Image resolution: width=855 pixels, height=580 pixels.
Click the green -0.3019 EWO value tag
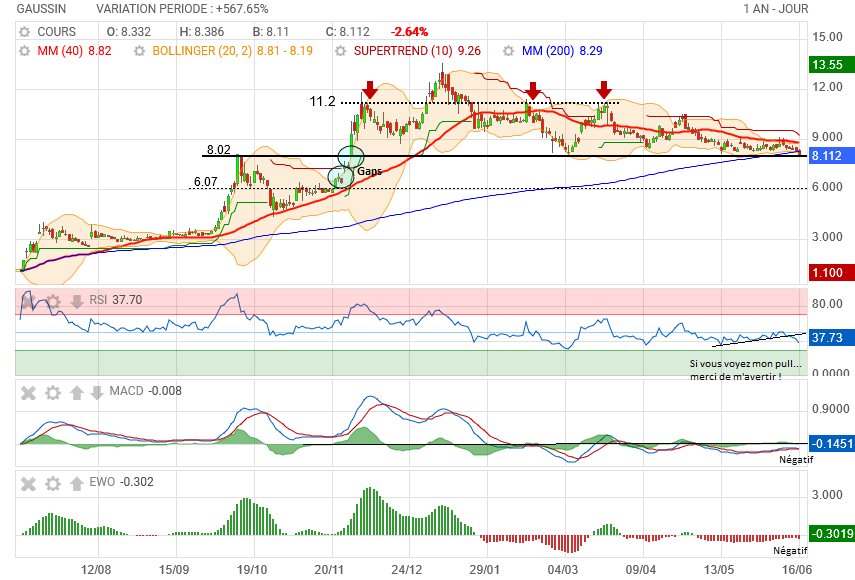(x=831, y=533)
